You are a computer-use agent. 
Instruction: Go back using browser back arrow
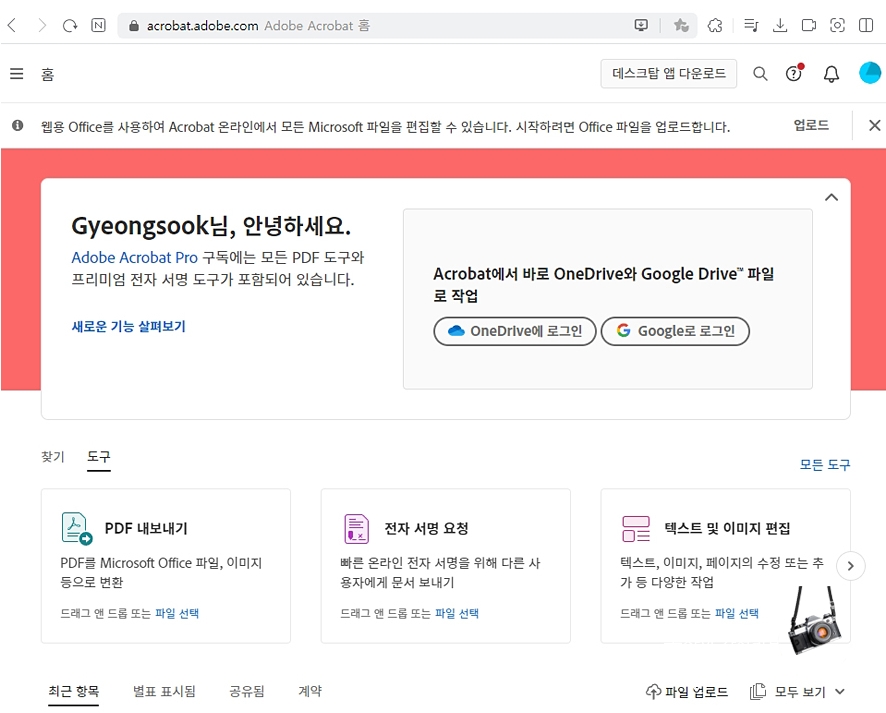click(x=12, y=25)
